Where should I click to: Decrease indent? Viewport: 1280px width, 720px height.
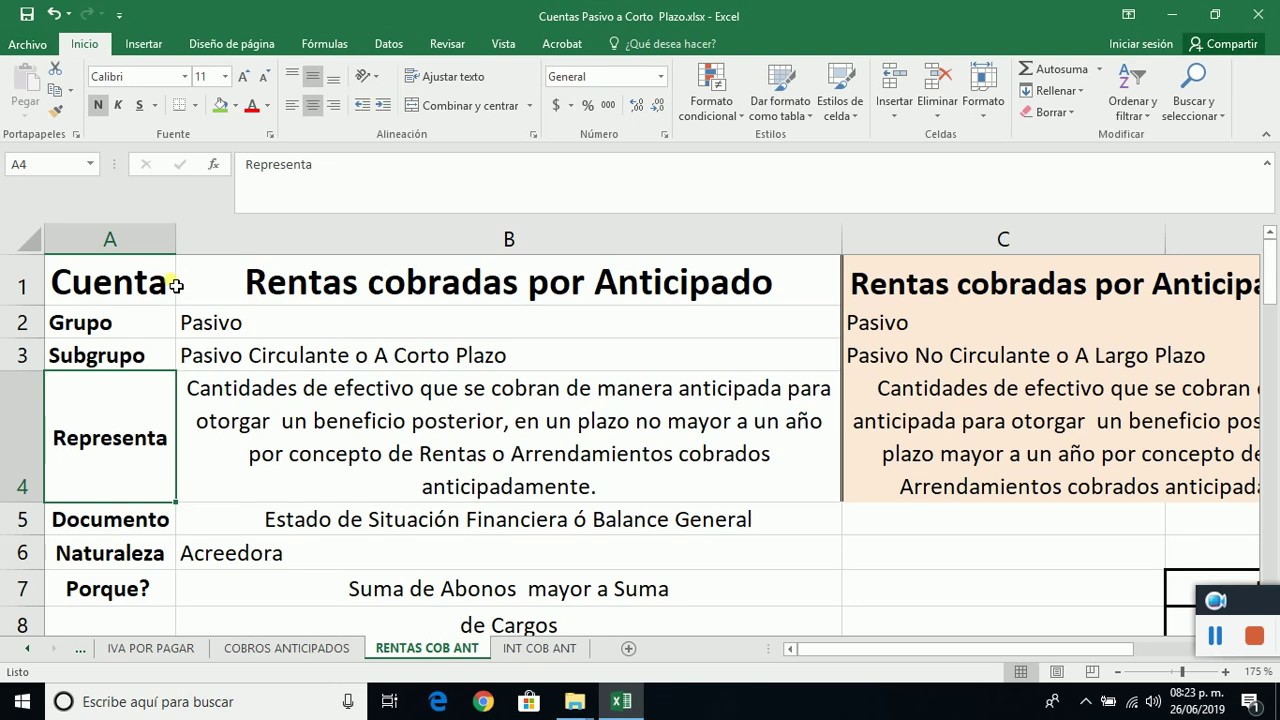362,105
